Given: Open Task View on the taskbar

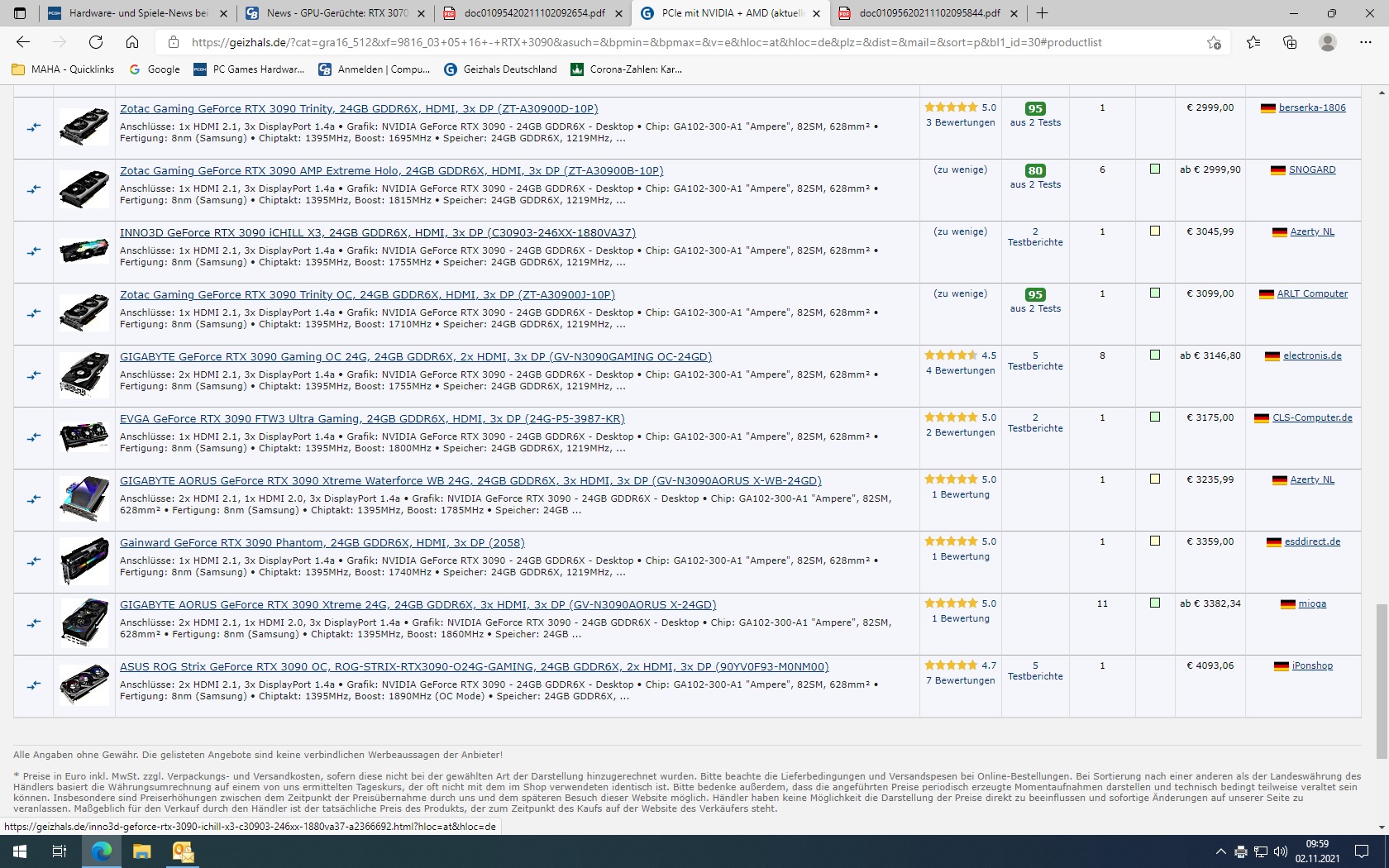Looking at the screenshot, I should [60, 851].
